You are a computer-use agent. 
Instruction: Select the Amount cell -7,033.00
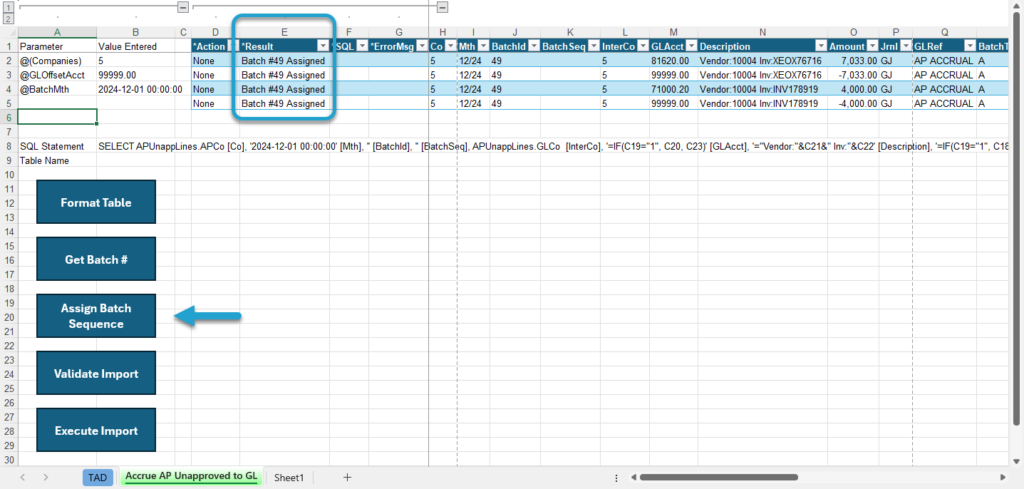coord(853,75)
